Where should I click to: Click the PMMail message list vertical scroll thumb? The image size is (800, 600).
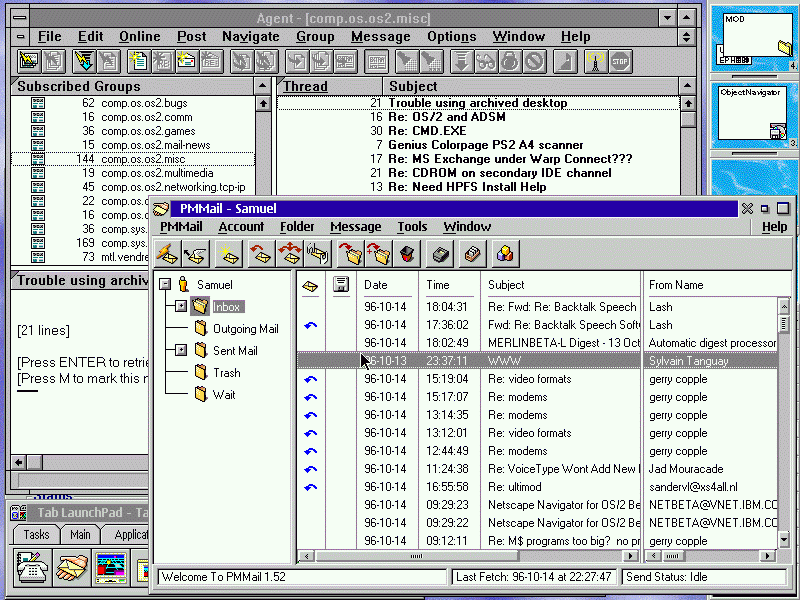[784, 323]
